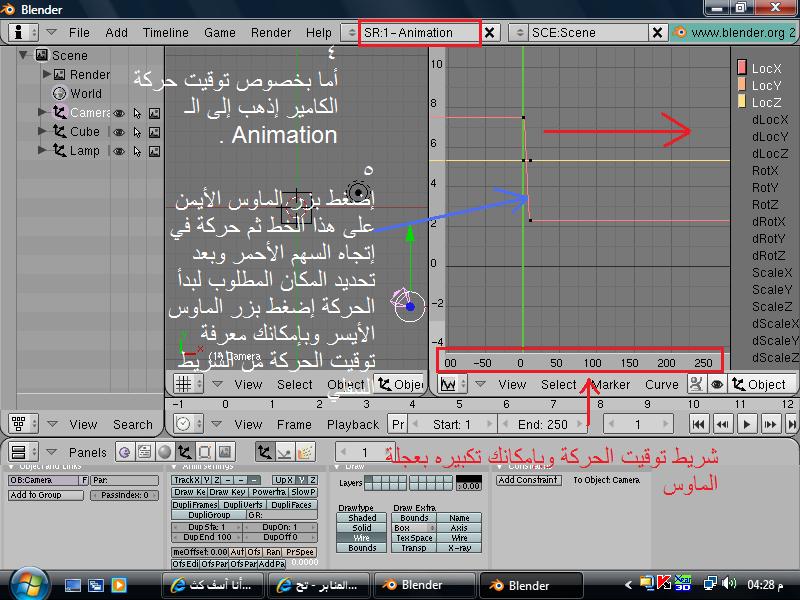The image size is (800, 600).
Task: Hide the Cube using its eye icon
Action: point(119,133)
